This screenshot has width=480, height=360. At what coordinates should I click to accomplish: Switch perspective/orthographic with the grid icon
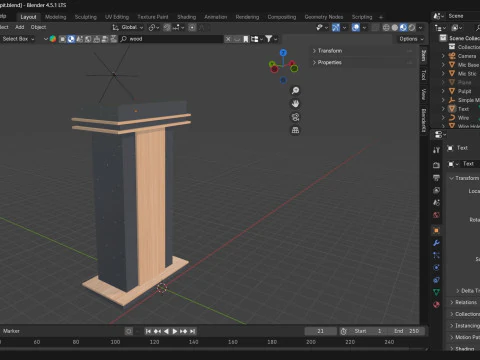(295, 130)
